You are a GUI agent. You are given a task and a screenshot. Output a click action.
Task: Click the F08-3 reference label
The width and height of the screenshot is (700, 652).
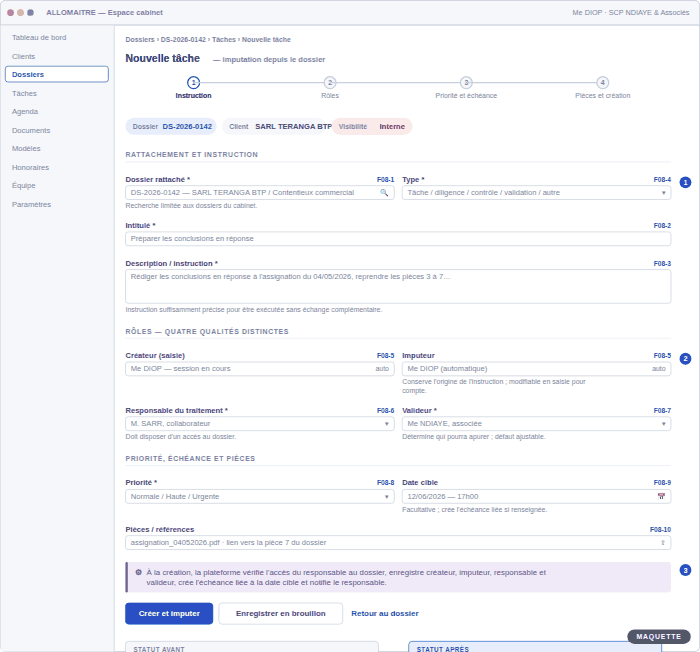pos(662,263)
